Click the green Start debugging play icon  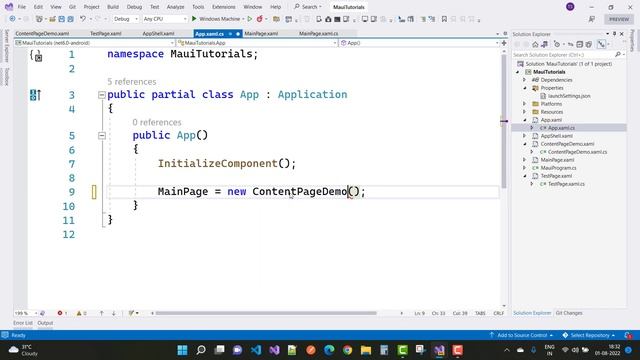[x=194, y=19]
